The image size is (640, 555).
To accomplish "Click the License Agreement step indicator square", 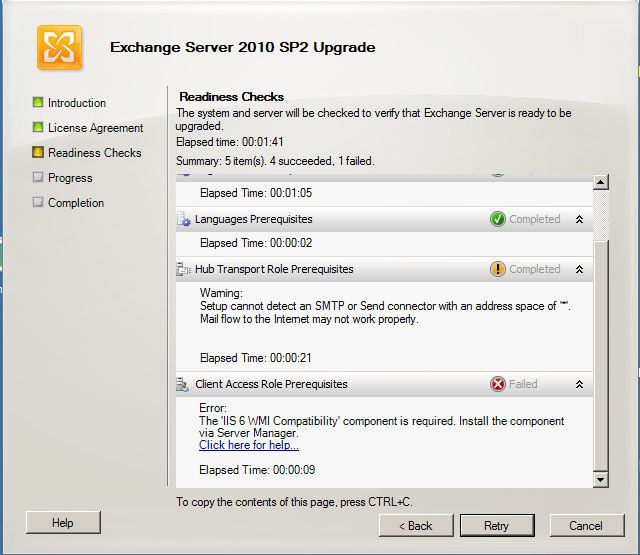I will pyautogui.click(x=38, y=127).
